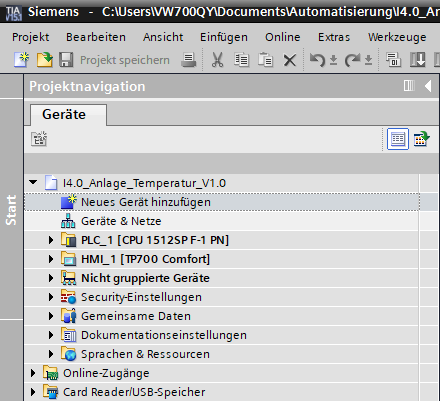Click the undo arrow icon

pos(317,60)
